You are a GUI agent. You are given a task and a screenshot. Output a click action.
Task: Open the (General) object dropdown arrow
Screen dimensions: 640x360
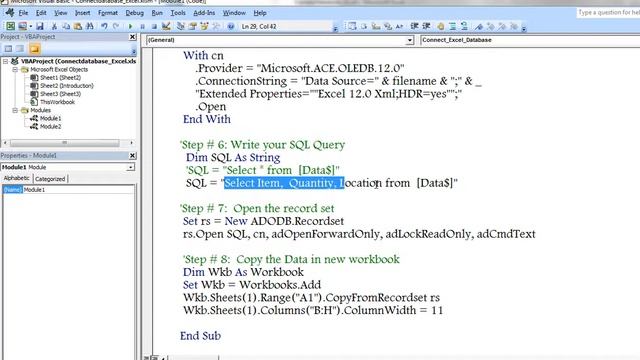pos(409,40)
